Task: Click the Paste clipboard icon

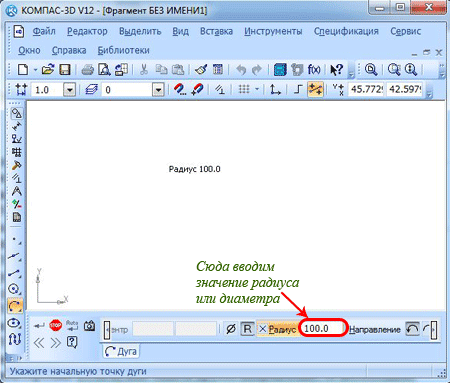Action: tap(178, 70)
